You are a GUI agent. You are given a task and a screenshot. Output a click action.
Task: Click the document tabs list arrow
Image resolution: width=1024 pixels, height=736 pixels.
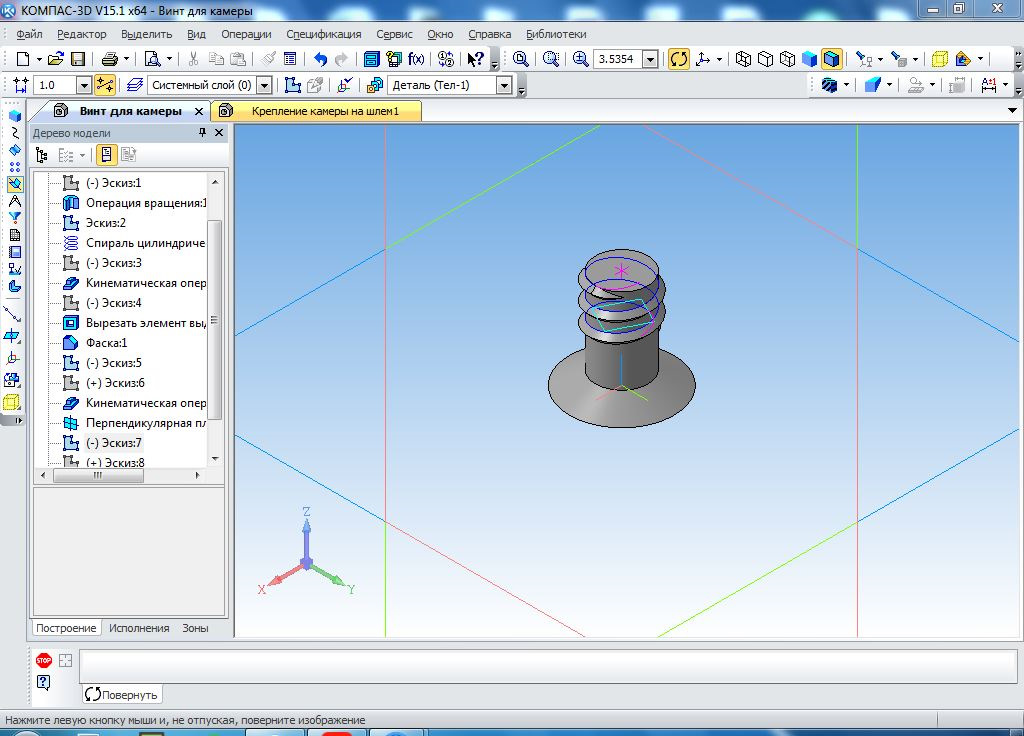click(1012, 110)
